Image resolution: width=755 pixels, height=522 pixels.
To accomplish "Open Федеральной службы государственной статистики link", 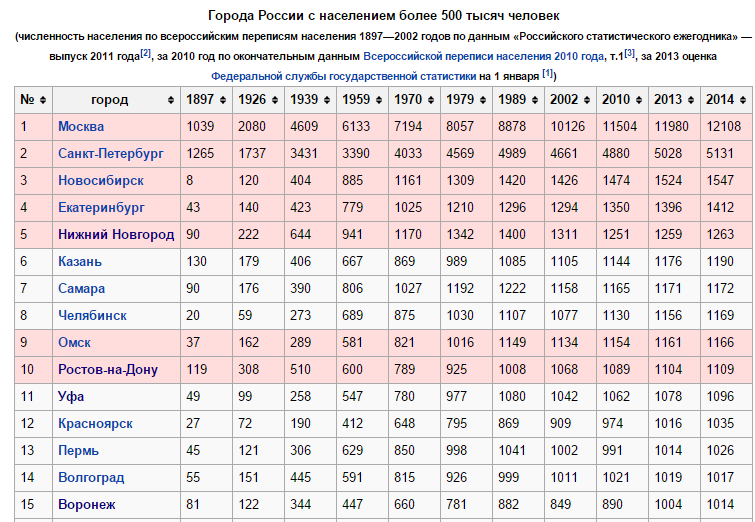I will point(343,76).
